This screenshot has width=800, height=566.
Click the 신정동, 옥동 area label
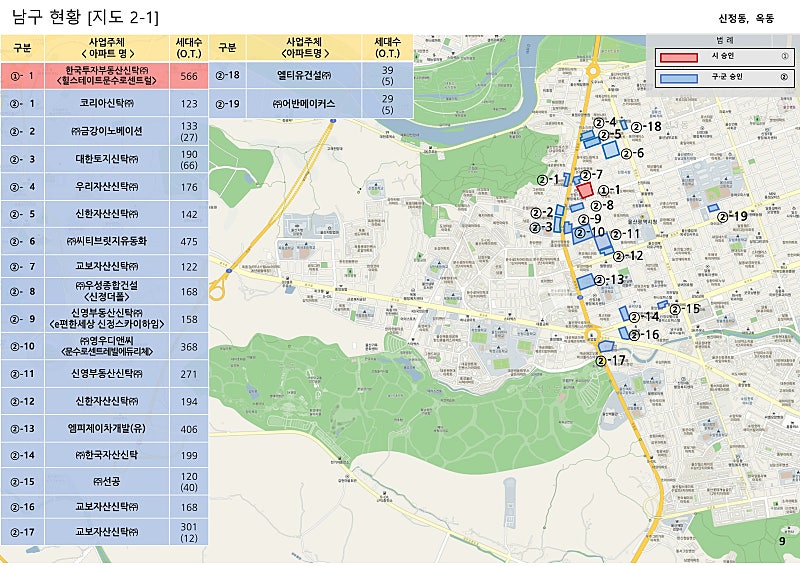746,19
